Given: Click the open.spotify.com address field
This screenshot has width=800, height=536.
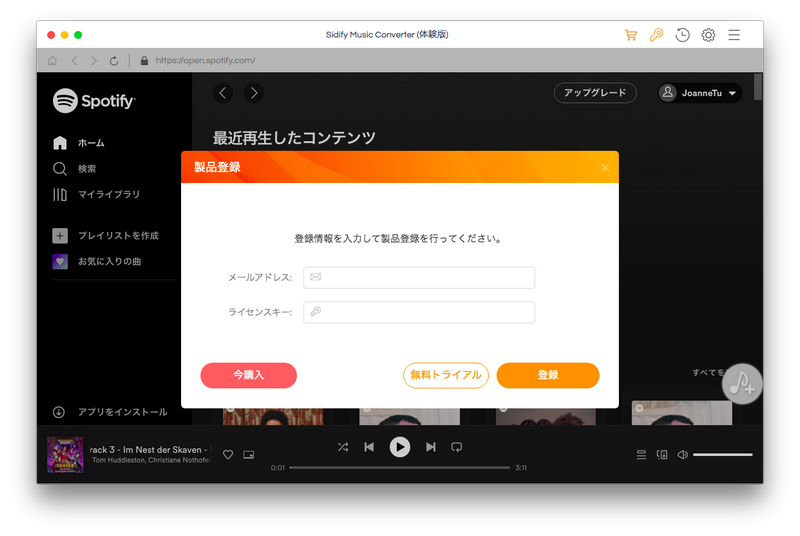Looking at the screenshot, I should coord(206,60).
